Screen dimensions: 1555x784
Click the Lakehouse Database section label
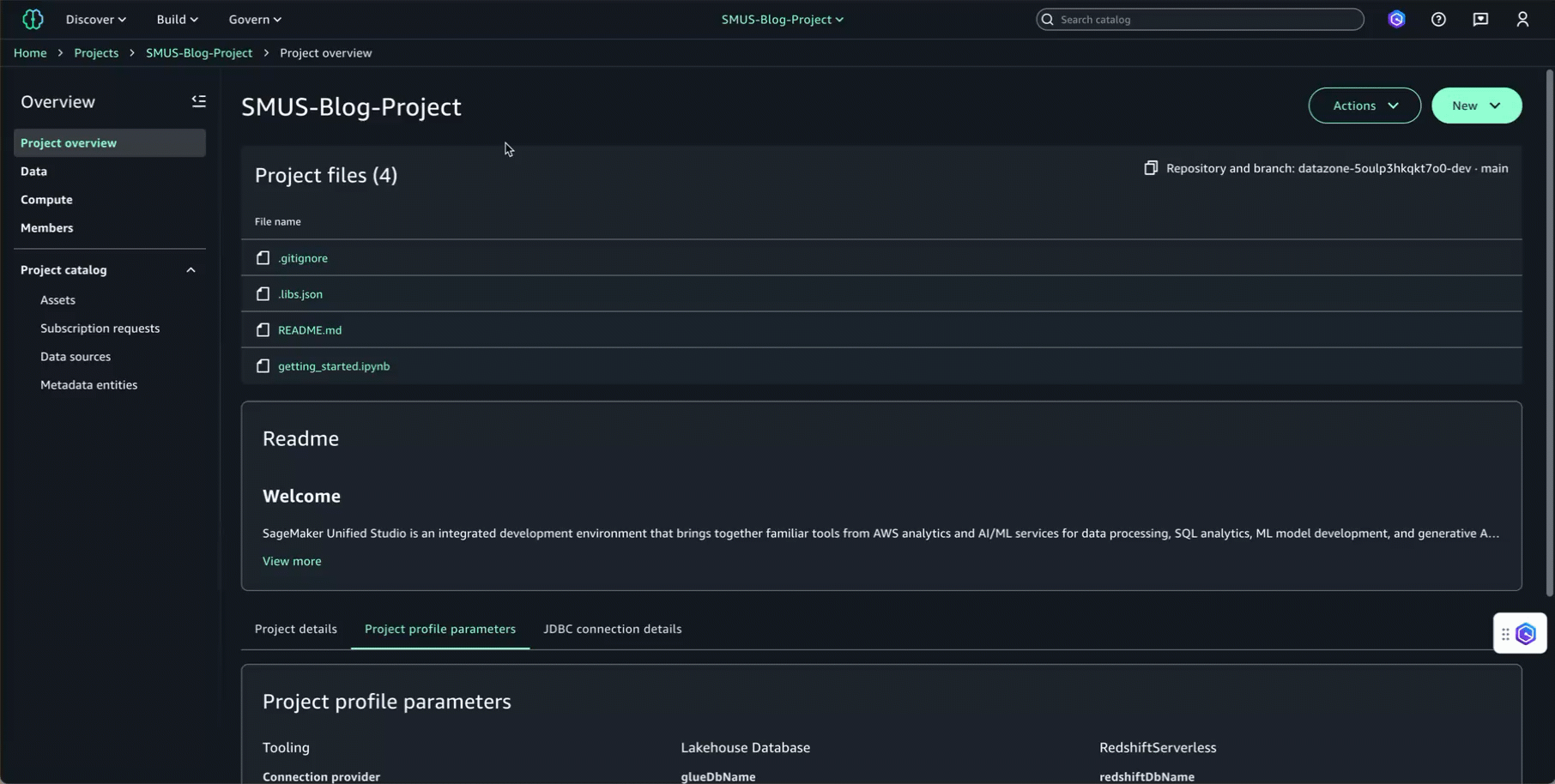[x=745, y=747]
